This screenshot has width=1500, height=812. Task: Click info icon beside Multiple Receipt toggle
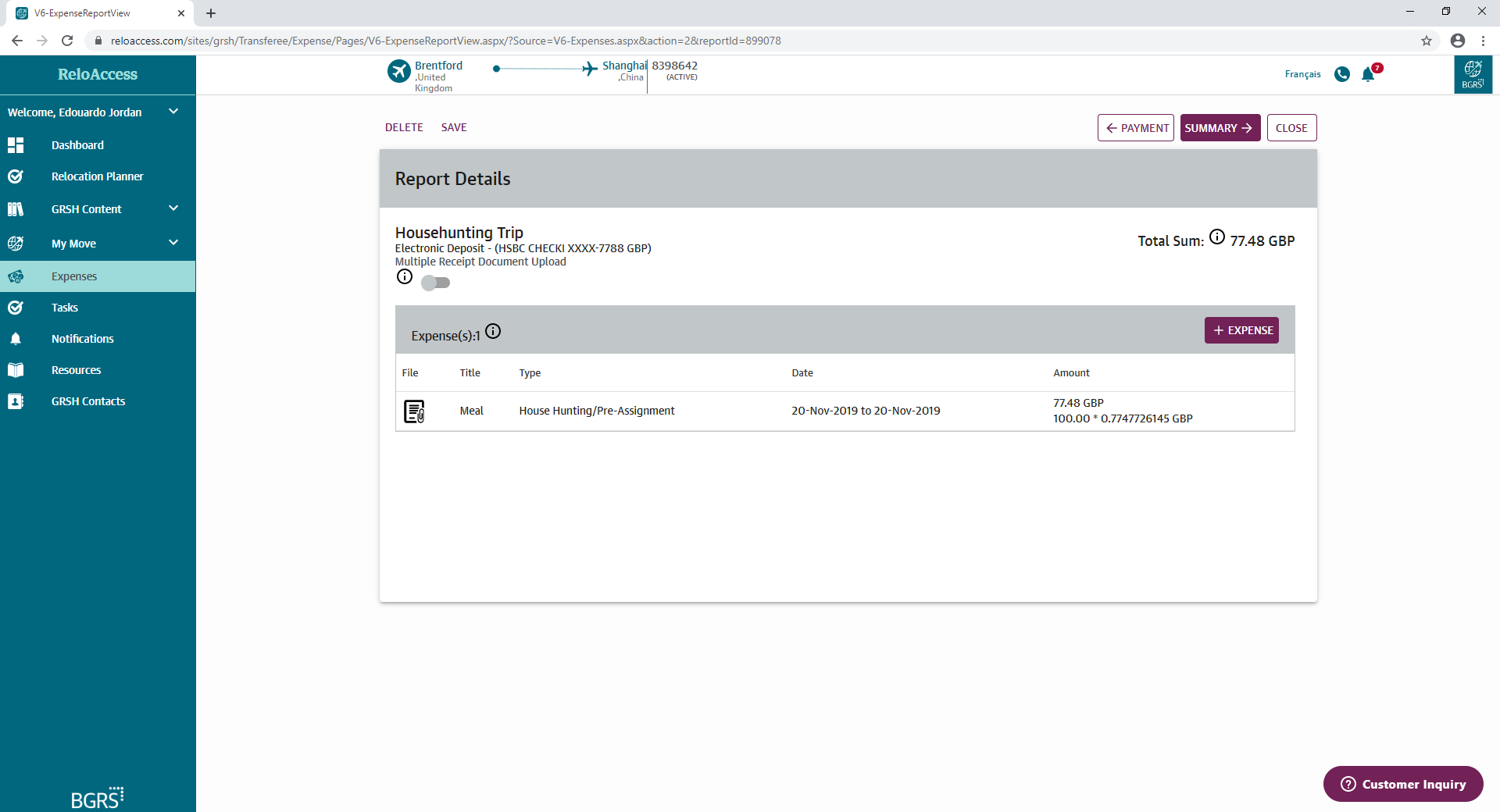(x=405, y=276)
